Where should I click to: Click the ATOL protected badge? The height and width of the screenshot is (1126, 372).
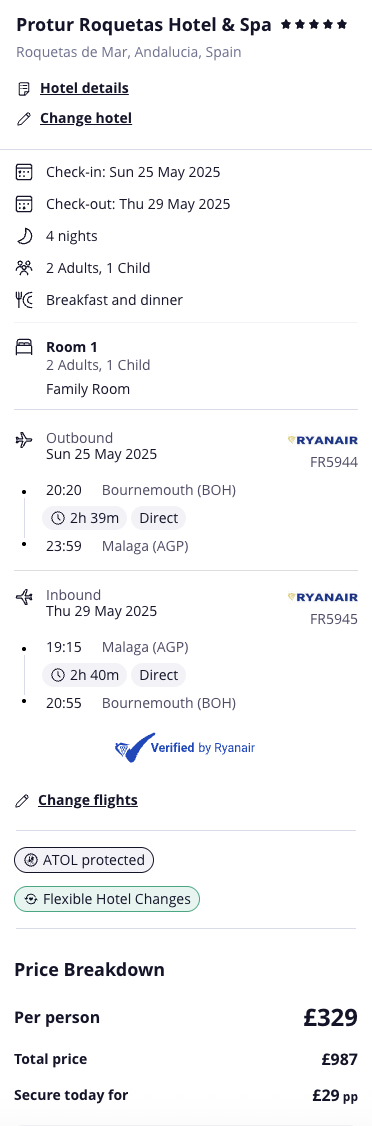coord(84,860)
